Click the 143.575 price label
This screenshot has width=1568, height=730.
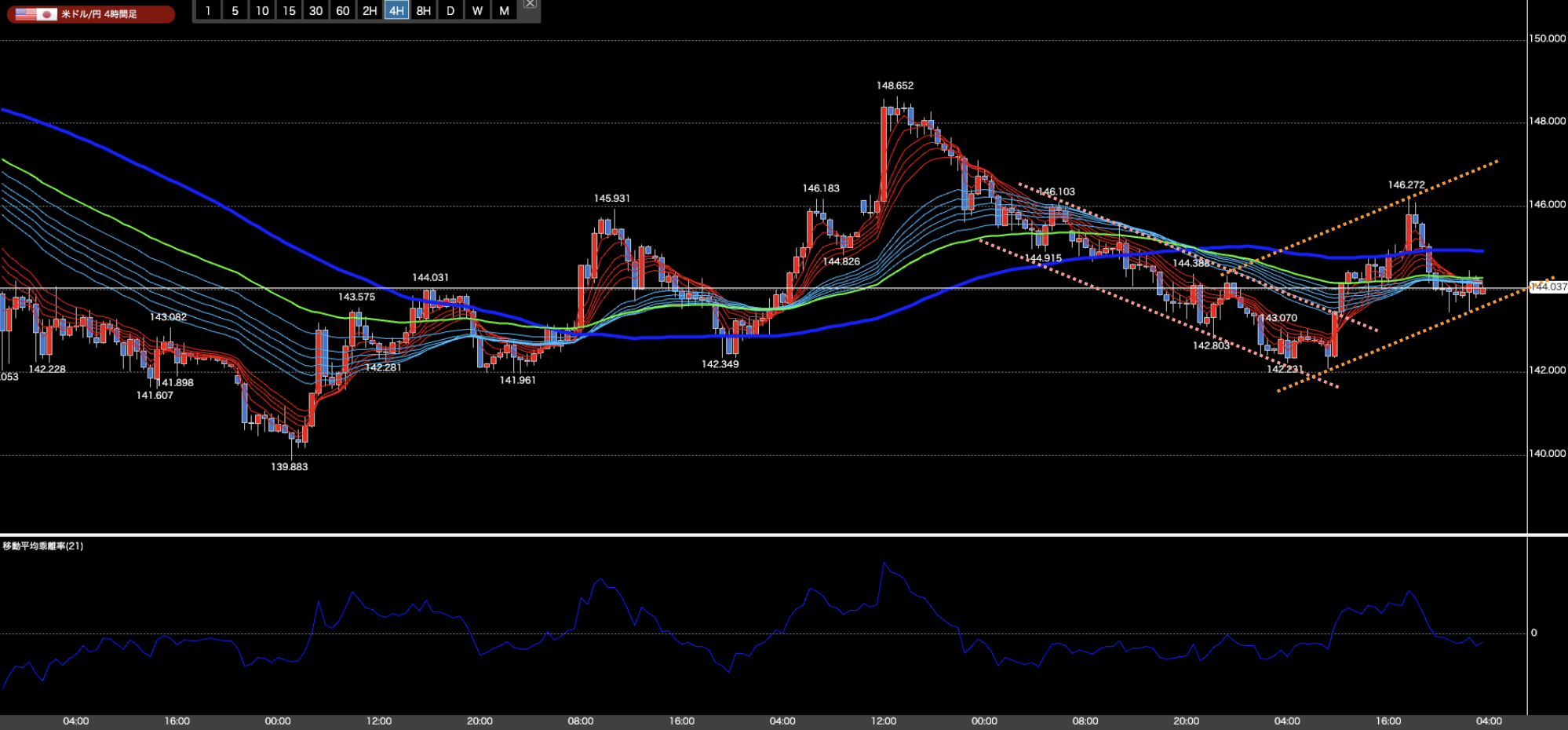point(357,297)
